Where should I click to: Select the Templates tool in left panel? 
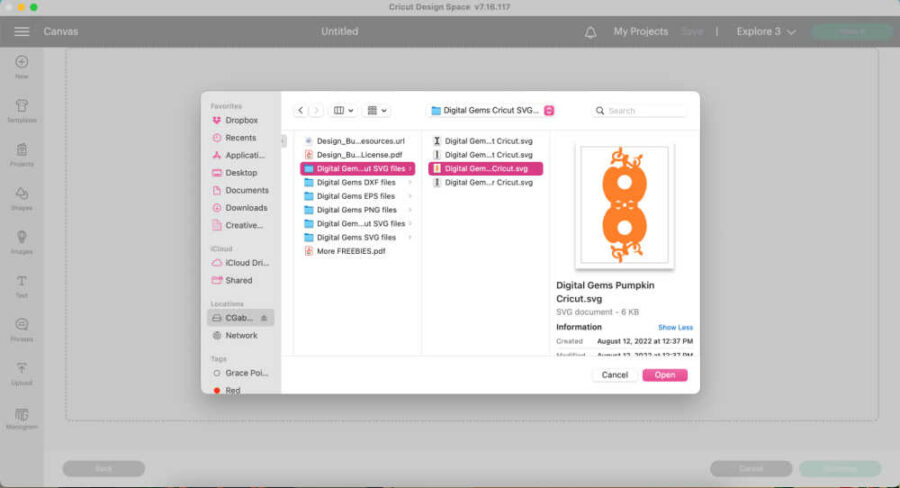tap(21, 110)
